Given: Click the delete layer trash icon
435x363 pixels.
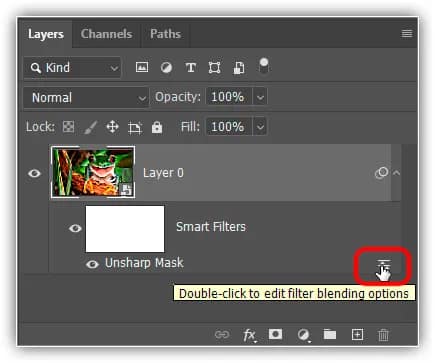Looking at the screenshot, I should pos(383,334).
